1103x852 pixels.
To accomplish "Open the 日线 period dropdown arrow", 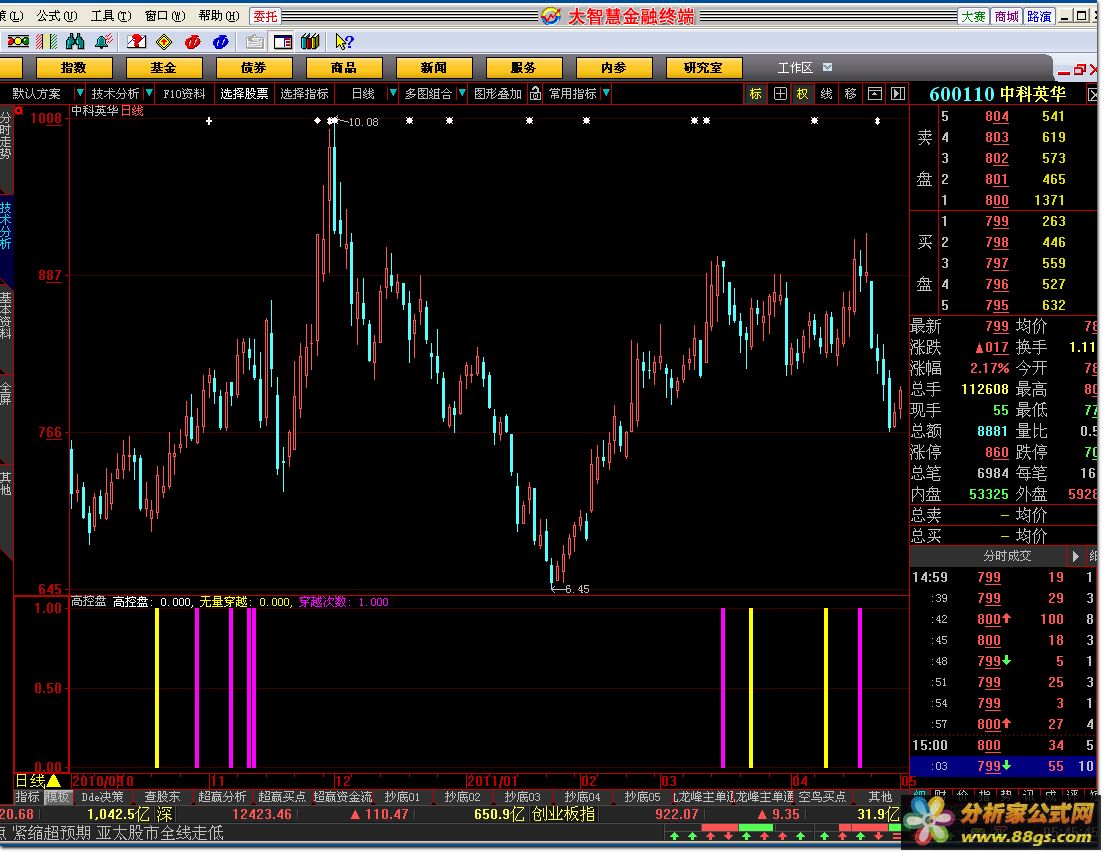I will [x=393, y=93].
